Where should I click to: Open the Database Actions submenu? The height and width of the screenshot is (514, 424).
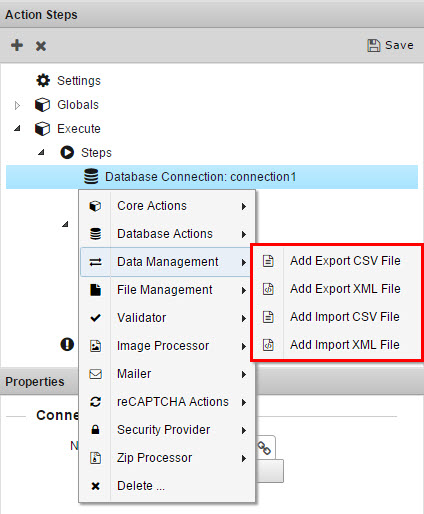[x=167, y=234]
